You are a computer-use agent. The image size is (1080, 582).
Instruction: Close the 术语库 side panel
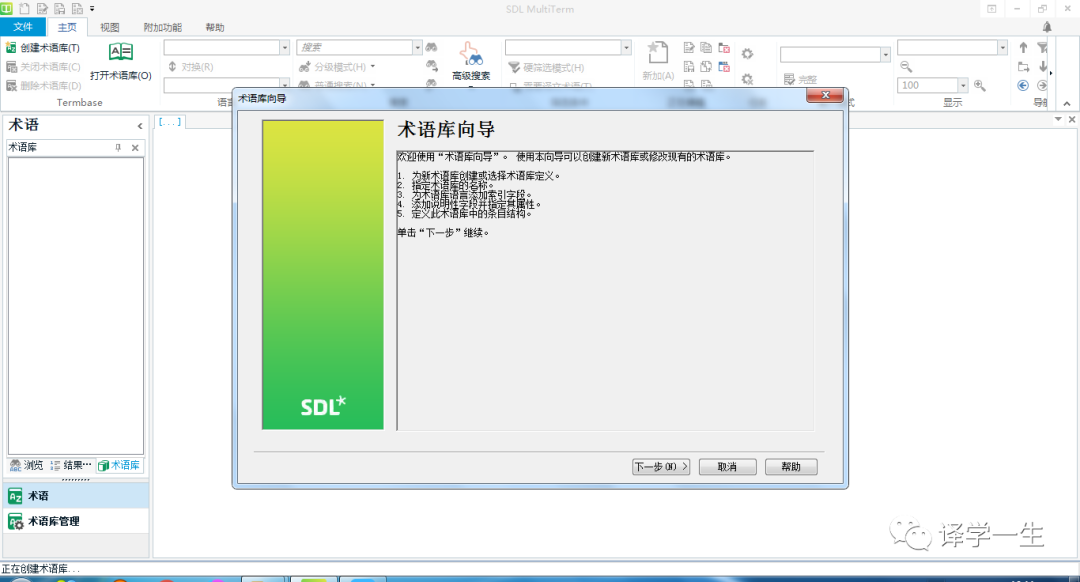tap(135, 147)
